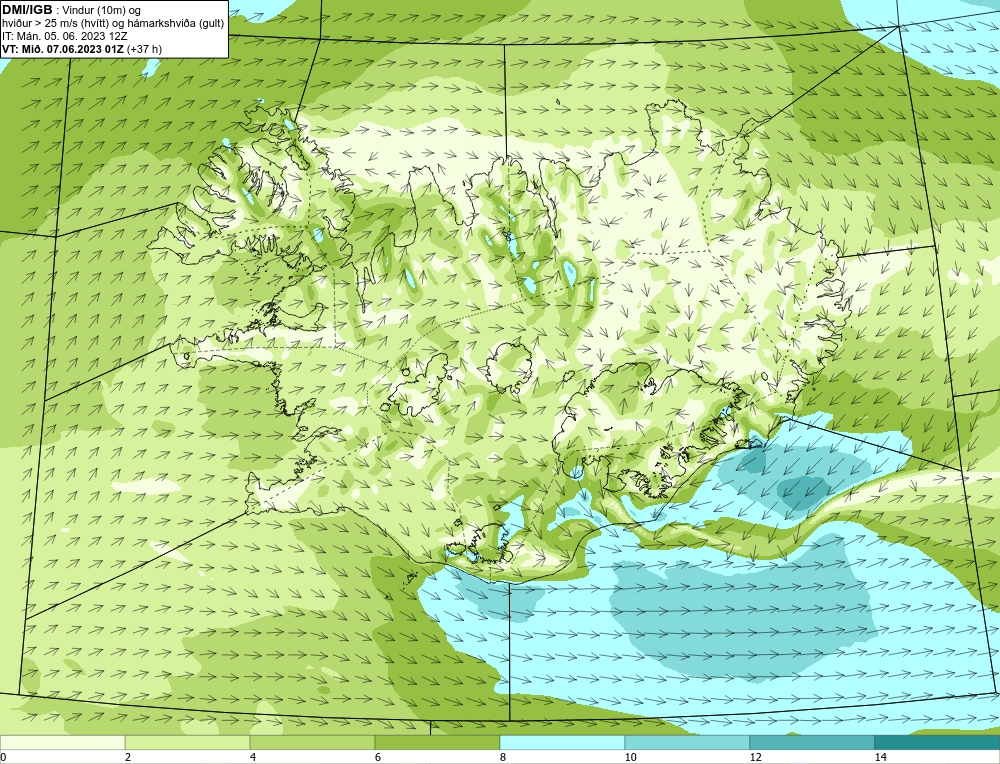Click the 4–6 m/s green legend band
1000x764 pixels.
[312, 742]
